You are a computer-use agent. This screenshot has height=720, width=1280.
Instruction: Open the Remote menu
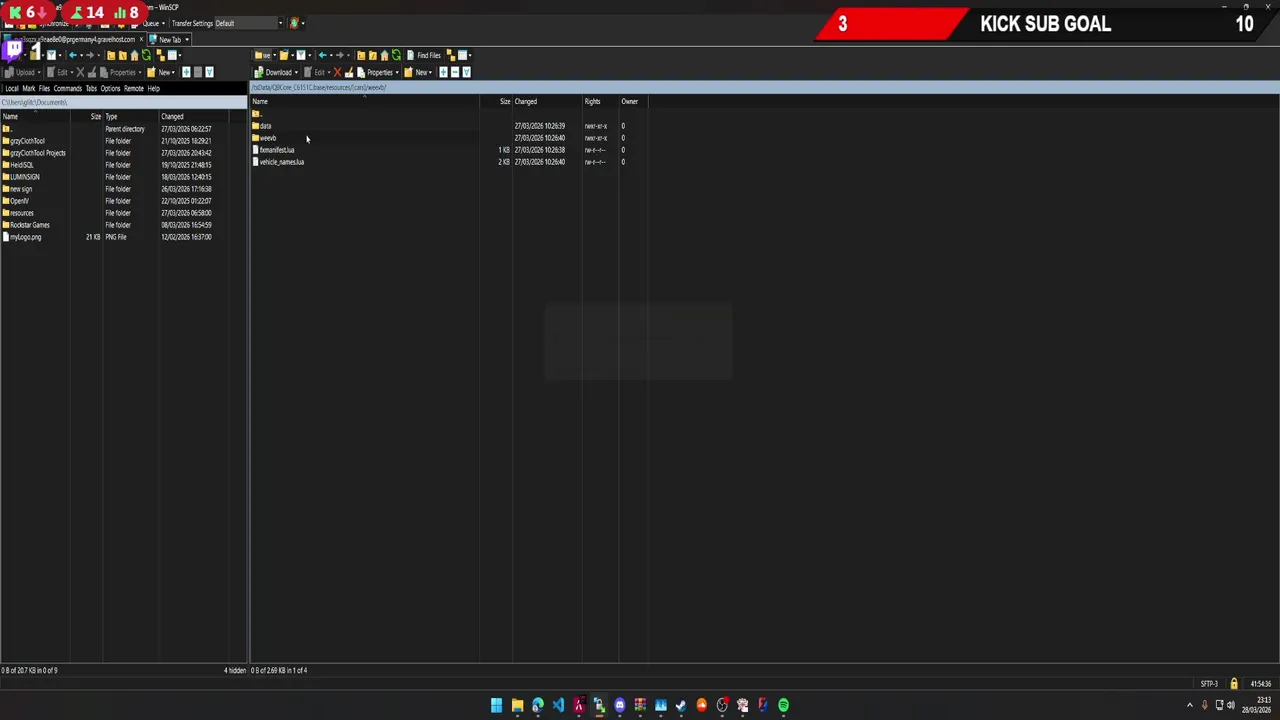pos(134,88)
